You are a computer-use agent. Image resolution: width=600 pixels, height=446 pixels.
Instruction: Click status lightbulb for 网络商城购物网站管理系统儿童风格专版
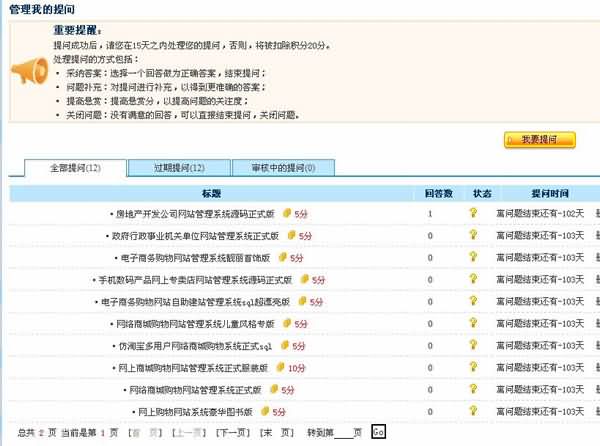pyautogui.click(x=473, y=323)
